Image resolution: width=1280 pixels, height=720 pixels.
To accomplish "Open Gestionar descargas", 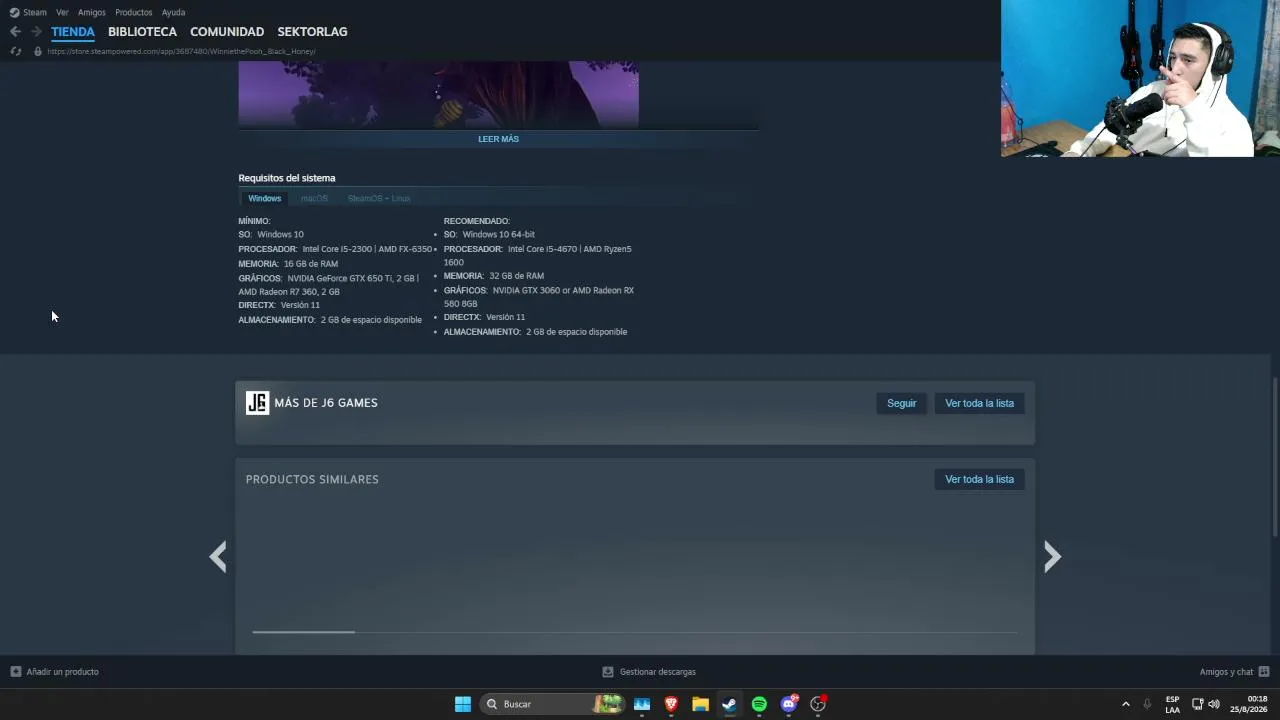I will pyautogui.click(x=657, y=672).
